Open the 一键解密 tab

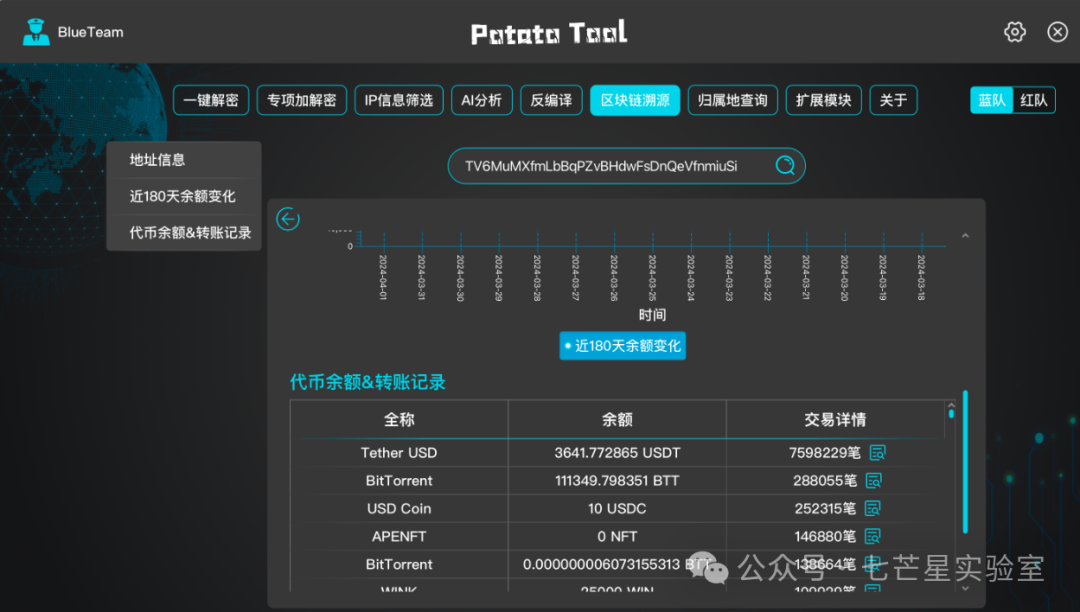tap(211, 101)
